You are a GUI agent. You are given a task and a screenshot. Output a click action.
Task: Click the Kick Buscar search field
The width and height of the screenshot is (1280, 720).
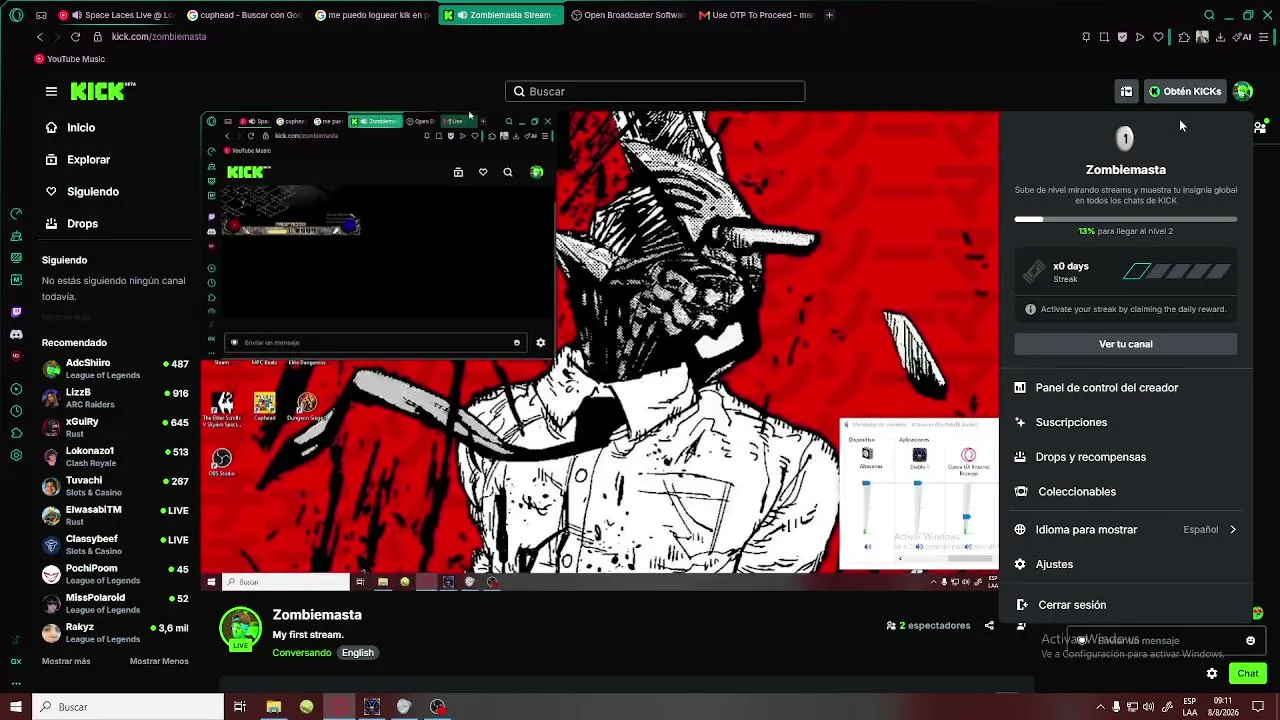click(x=655, y=91)
